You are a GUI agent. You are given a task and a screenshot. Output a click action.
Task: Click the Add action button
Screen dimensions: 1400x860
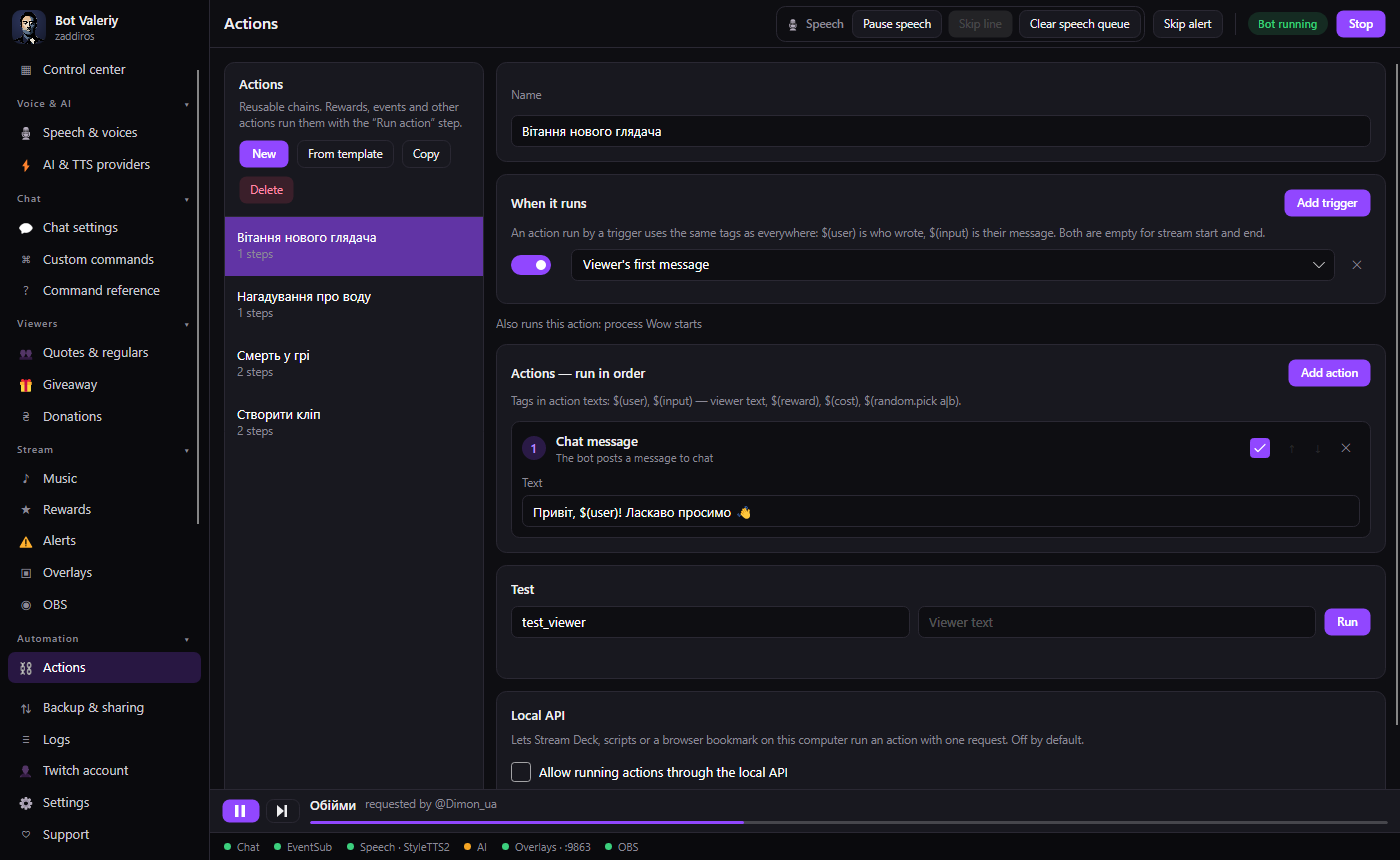(x=1329, y=373)
